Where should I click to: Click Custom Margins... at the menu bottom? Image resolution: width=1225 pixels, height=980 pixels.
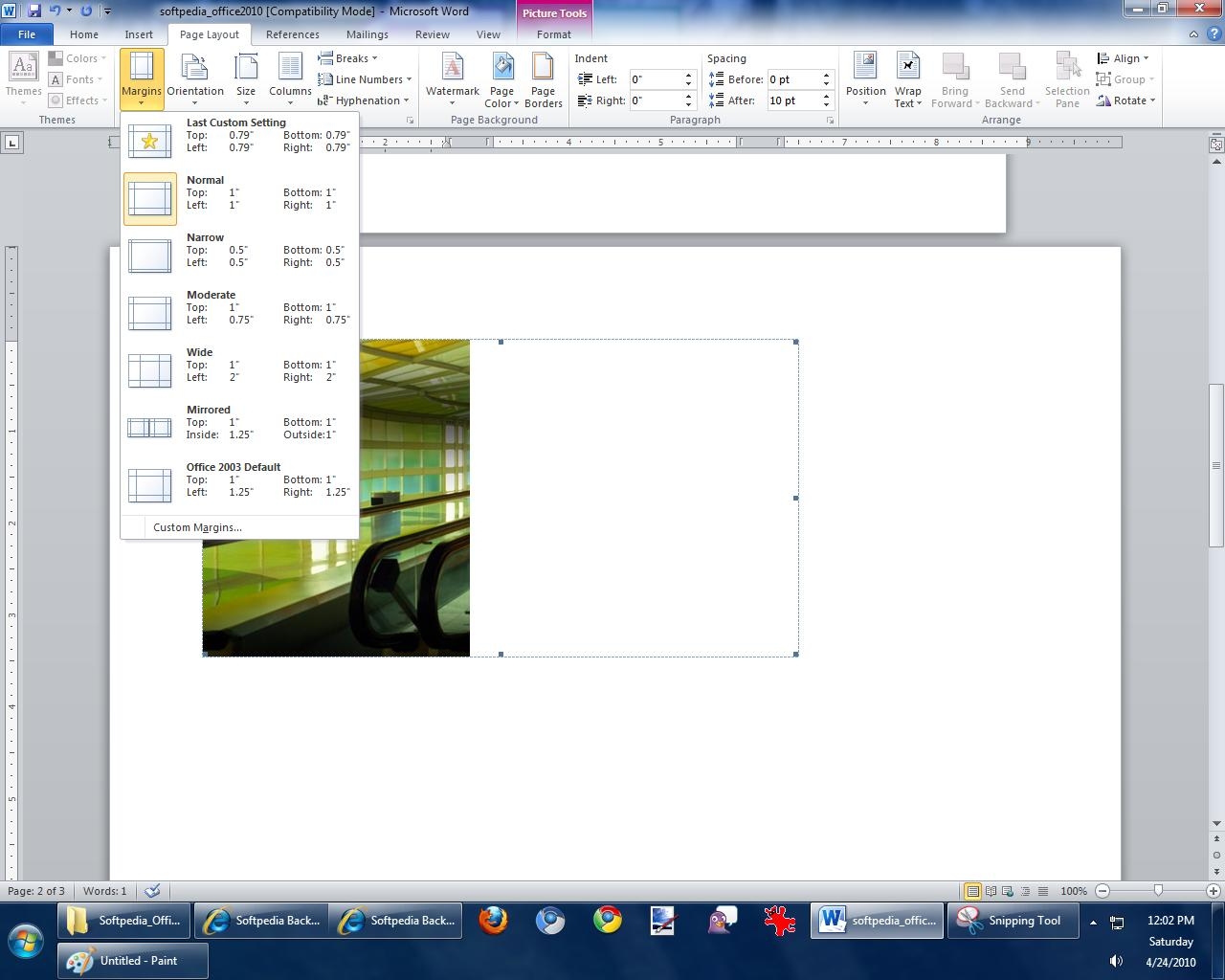coord(197,527)
